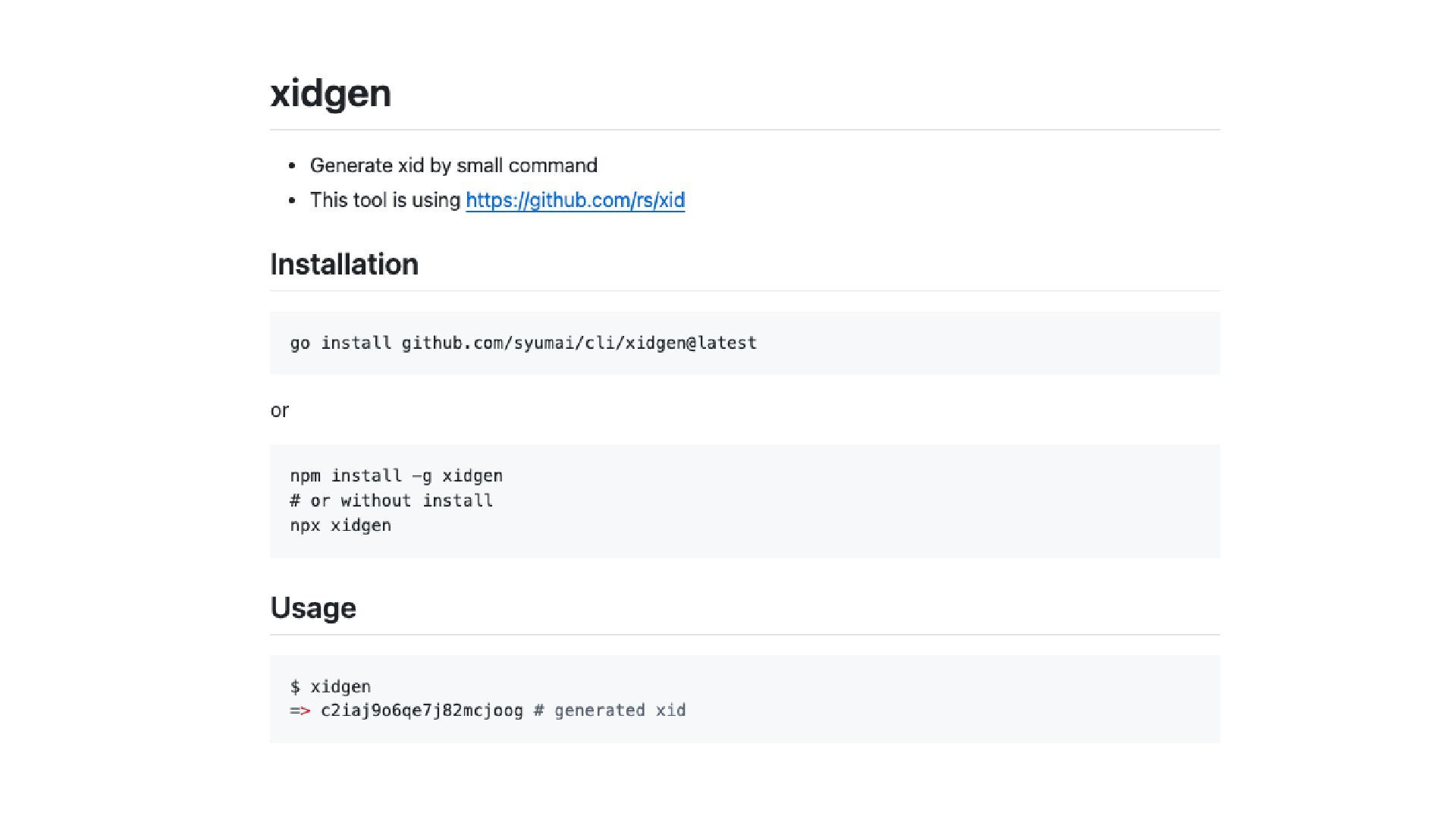Click the second bullet point marker
This screenshot has width=1456, height=819.
coord(292,201)
